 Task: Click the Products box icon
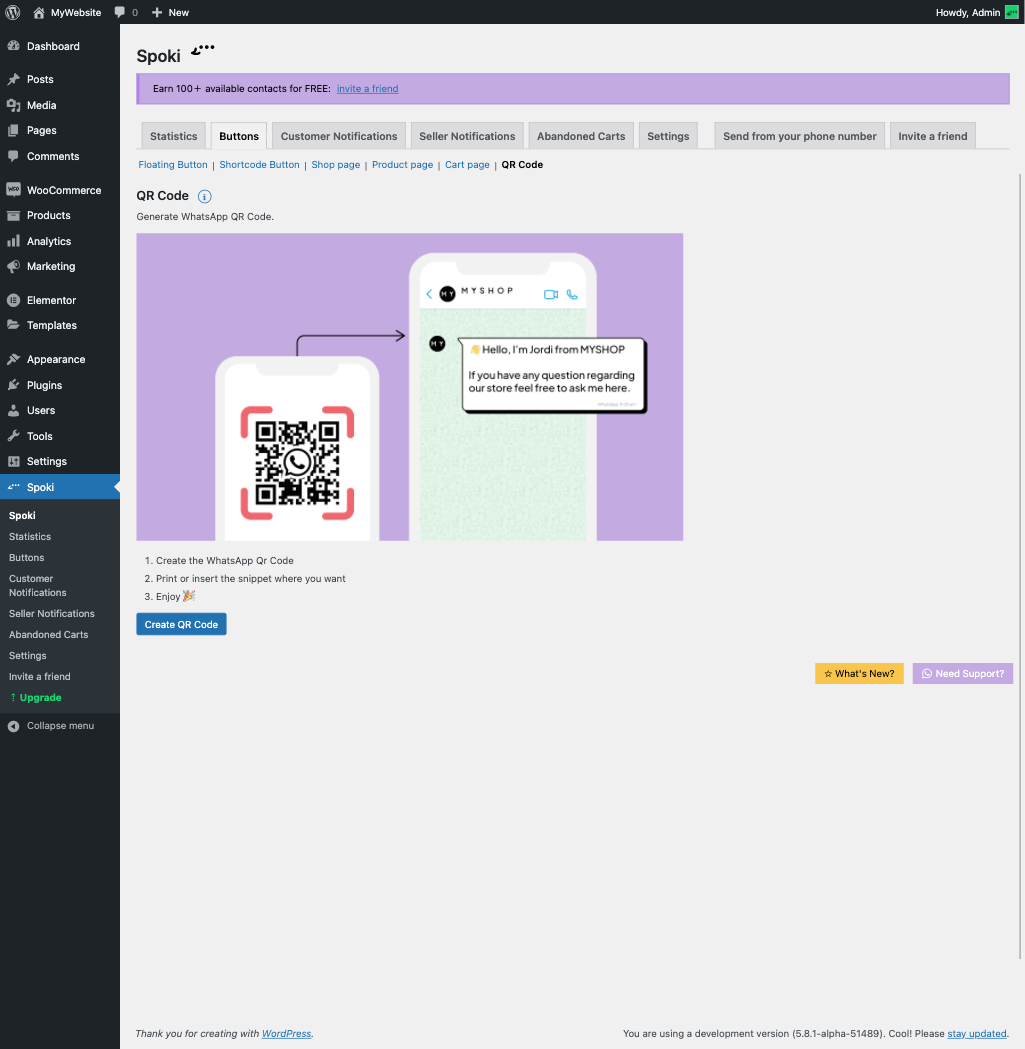pos(13,215)
